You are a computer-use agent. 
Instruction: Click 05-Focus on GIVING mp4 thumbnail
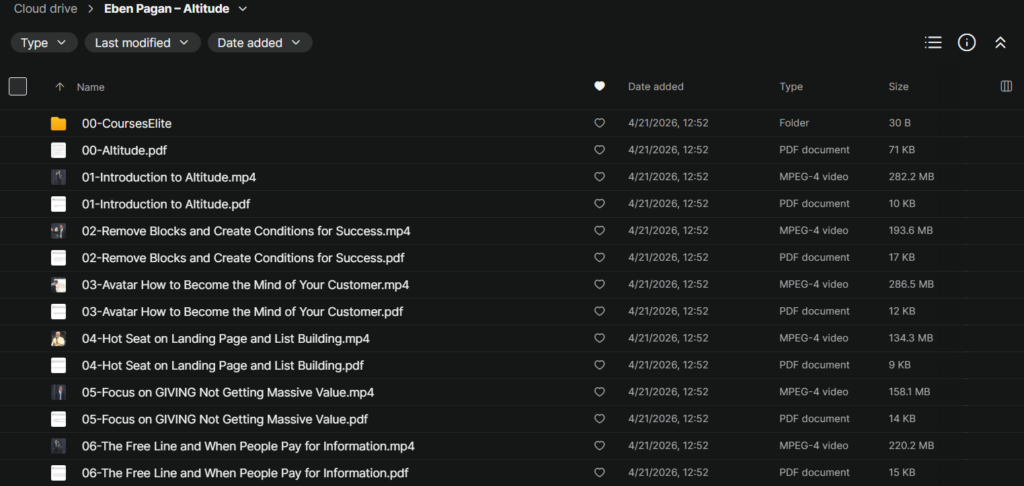59,392
